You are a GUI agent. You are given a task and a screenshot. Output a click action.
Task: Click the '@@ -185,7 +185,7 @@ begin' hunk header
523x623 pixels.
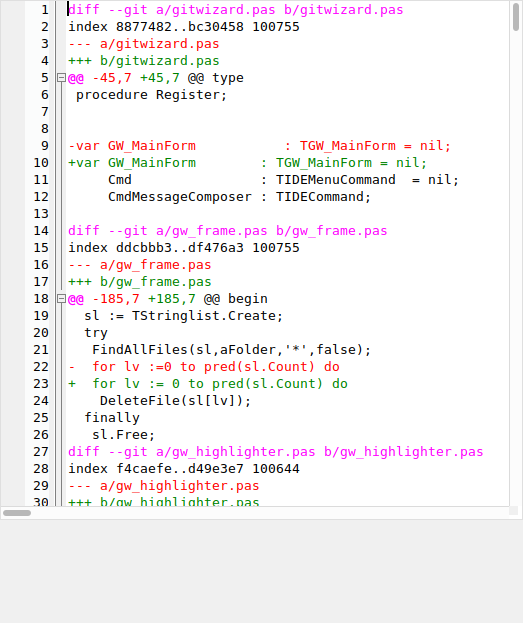(x=168, y=298)
